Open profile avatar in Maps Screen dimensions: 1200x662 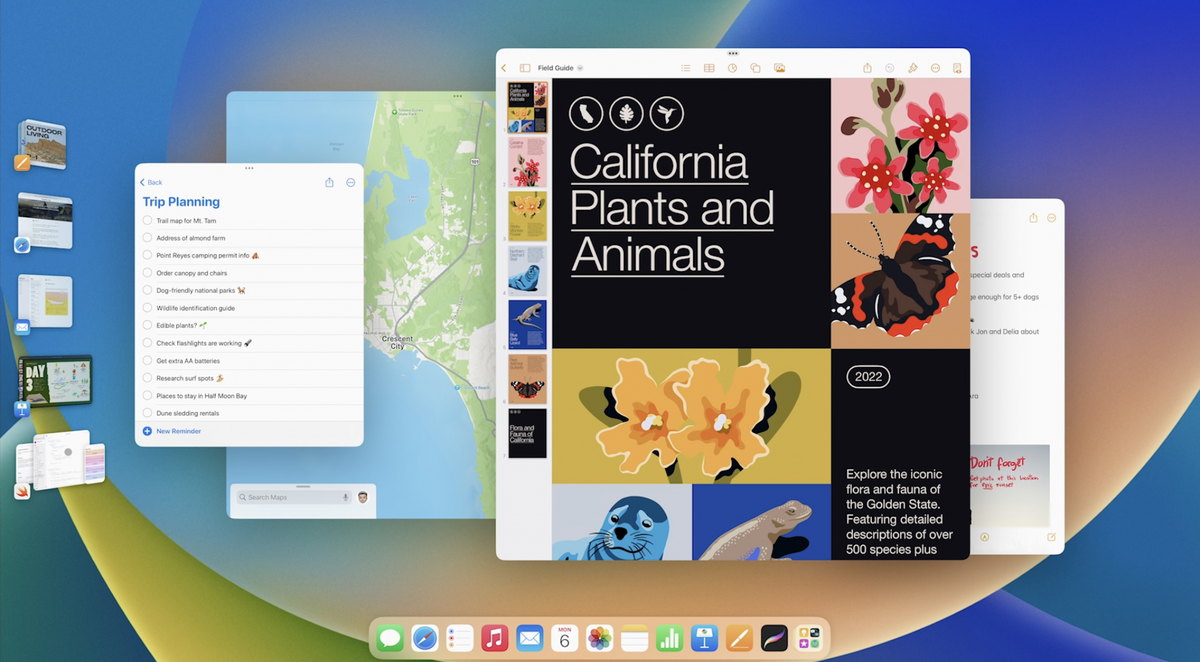[363, 497]
